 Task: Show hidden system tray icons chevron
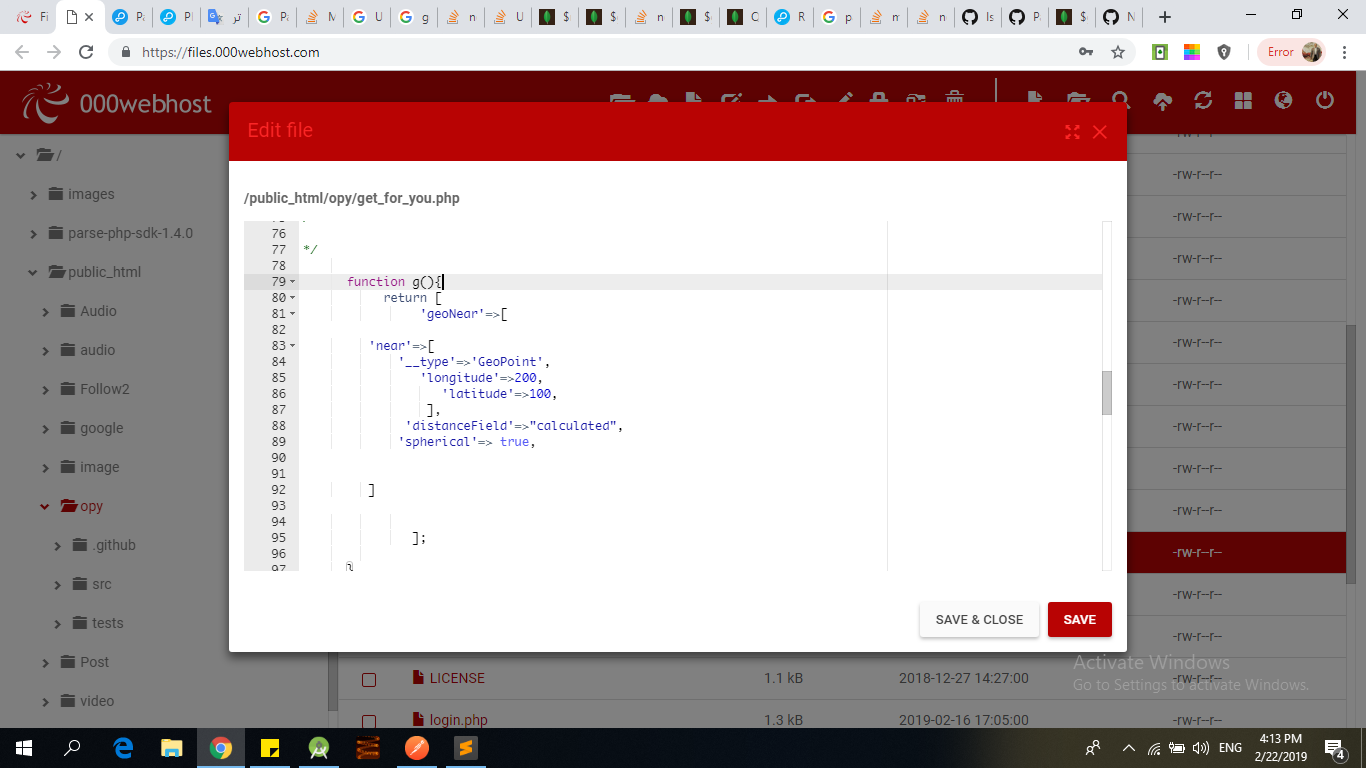[x=1129, y=748]
